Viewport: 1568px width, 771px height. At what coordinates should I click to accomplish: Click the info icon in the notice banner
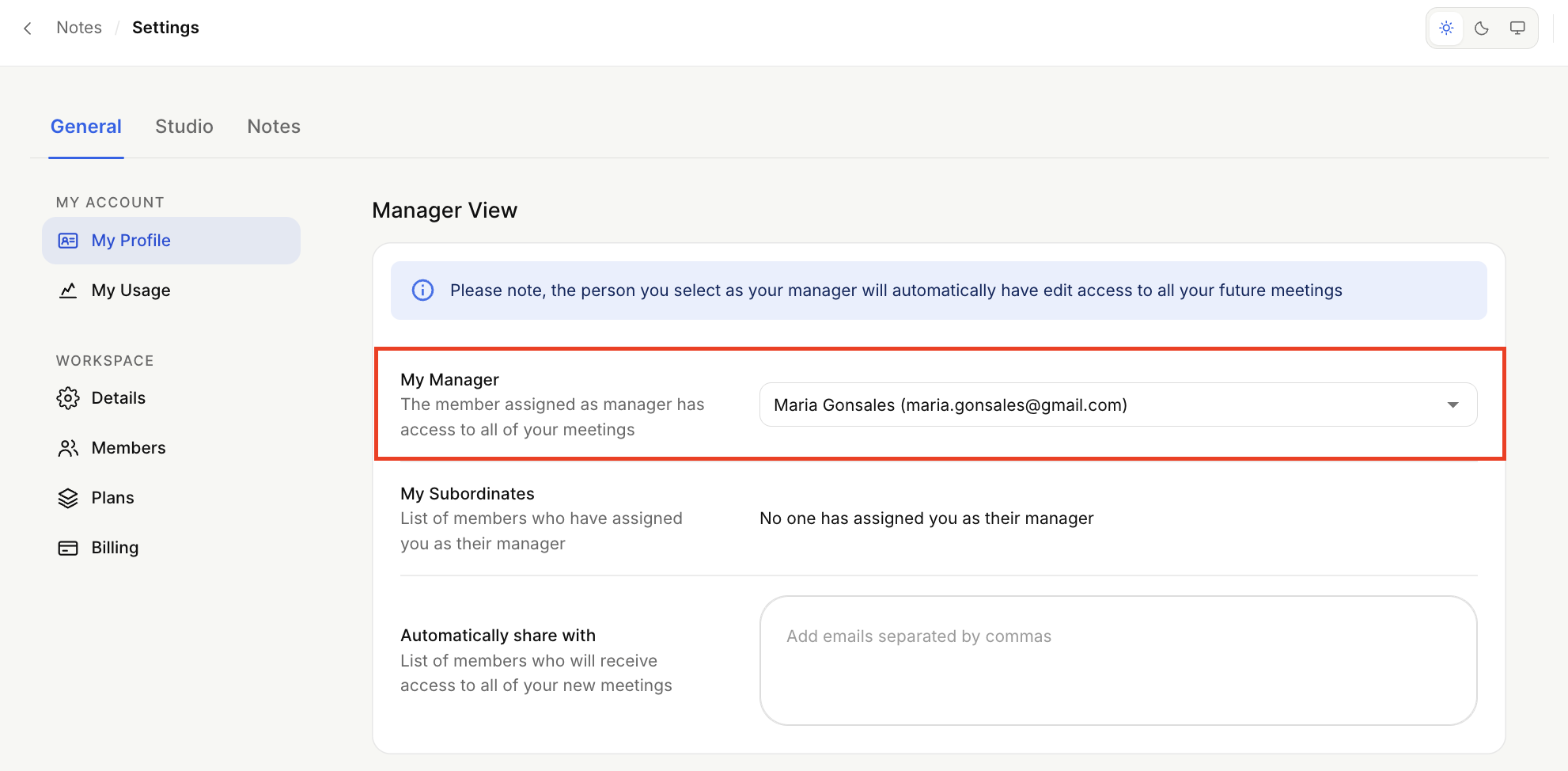pyautogui.click(x=423, y=291)
